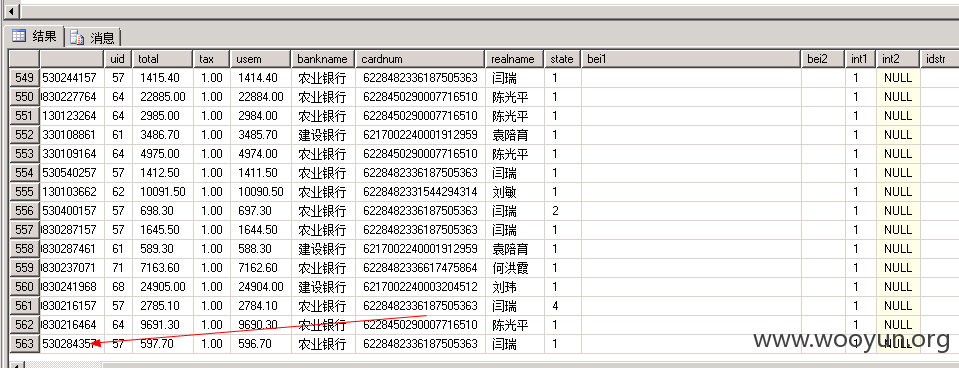Select the tax column header

212,59
